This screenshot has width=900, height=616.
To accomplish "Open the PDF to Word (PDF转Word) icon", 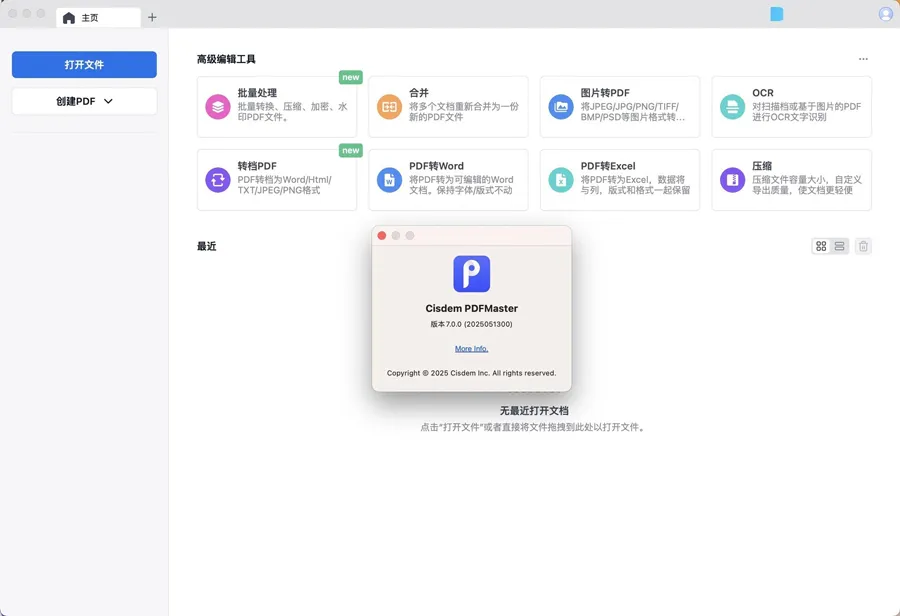I will [x=389, y=180].
